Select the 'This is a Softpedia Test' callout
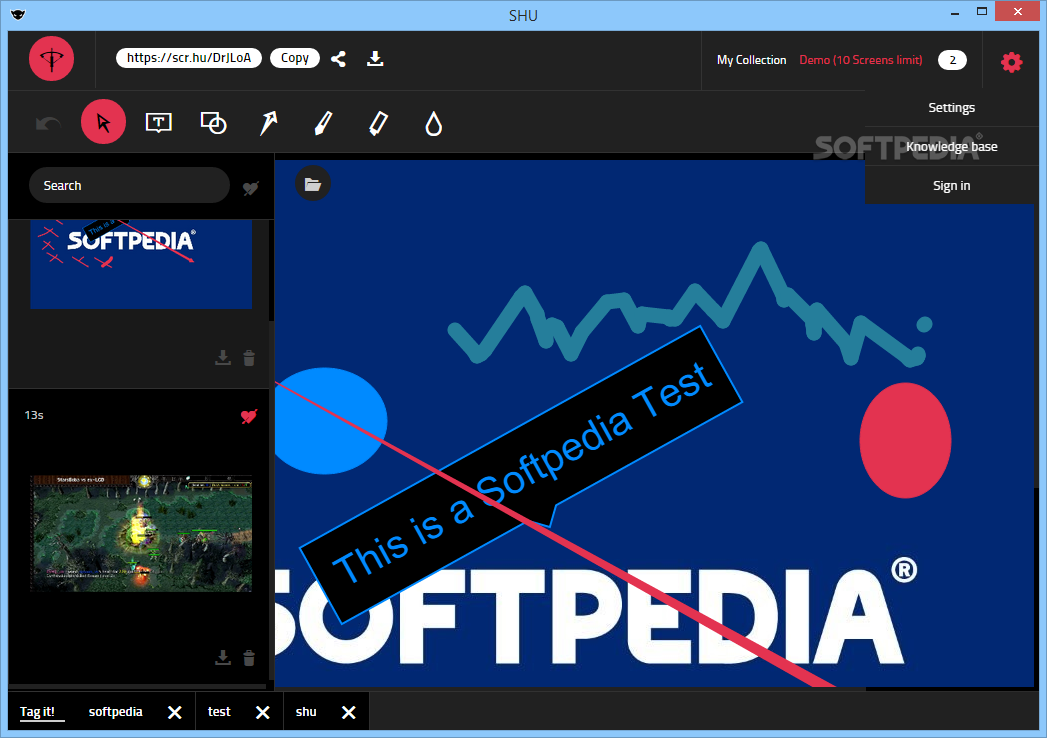This screenshot has width=1047, height=738. (521, 475)
